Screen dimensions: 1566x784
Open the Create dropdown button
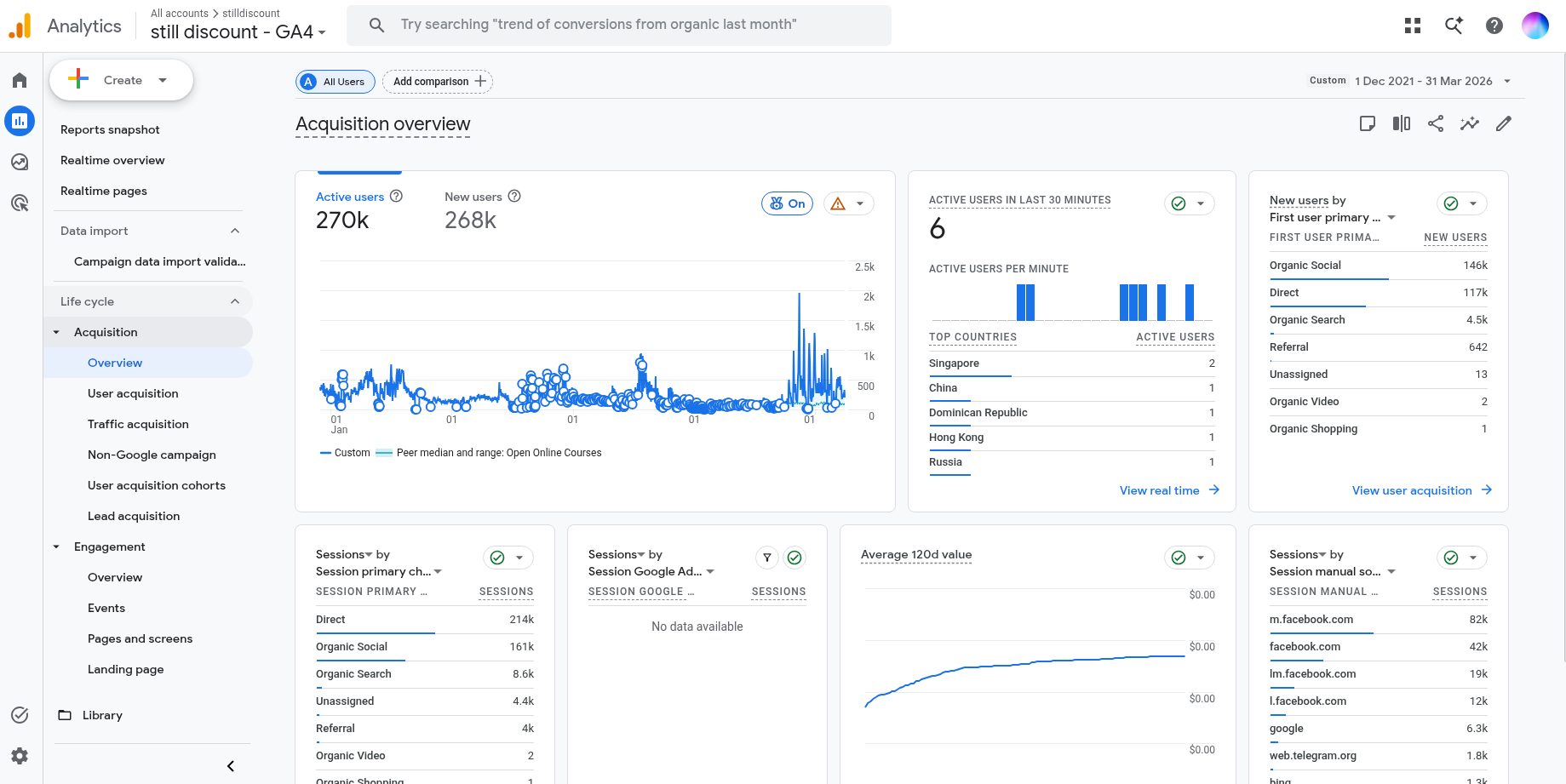click(x=121, y=80)
